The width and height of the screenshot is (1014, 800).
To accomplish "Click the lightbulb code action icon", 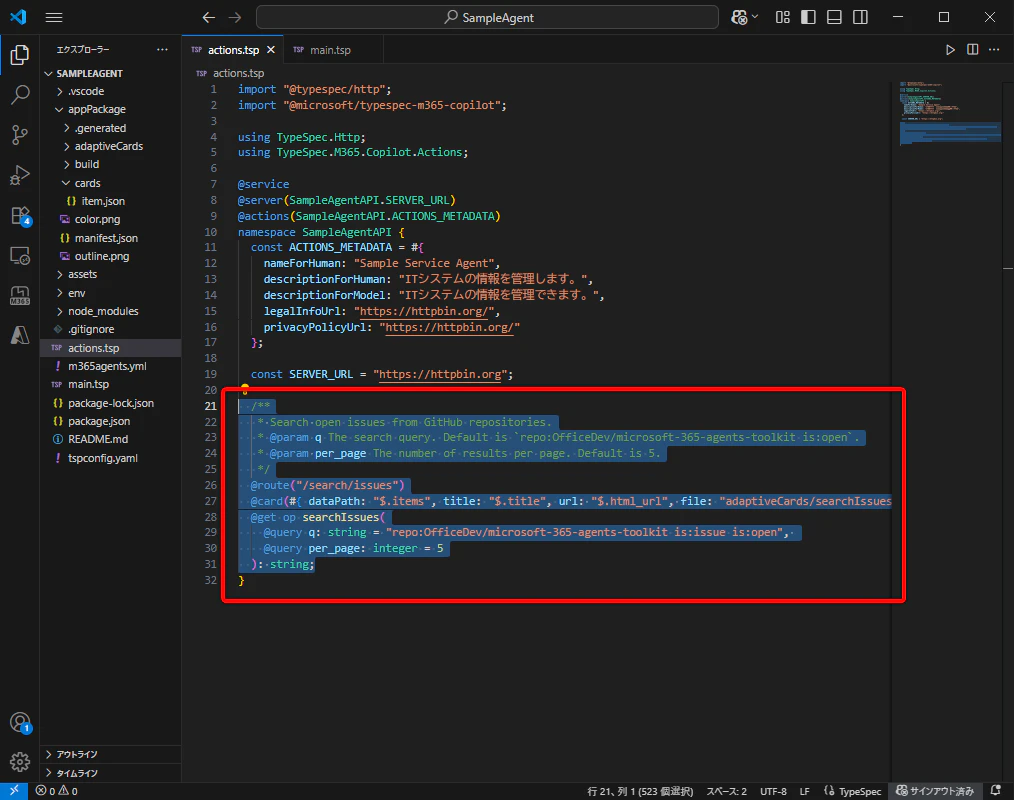I will click(x=245, y=389).
